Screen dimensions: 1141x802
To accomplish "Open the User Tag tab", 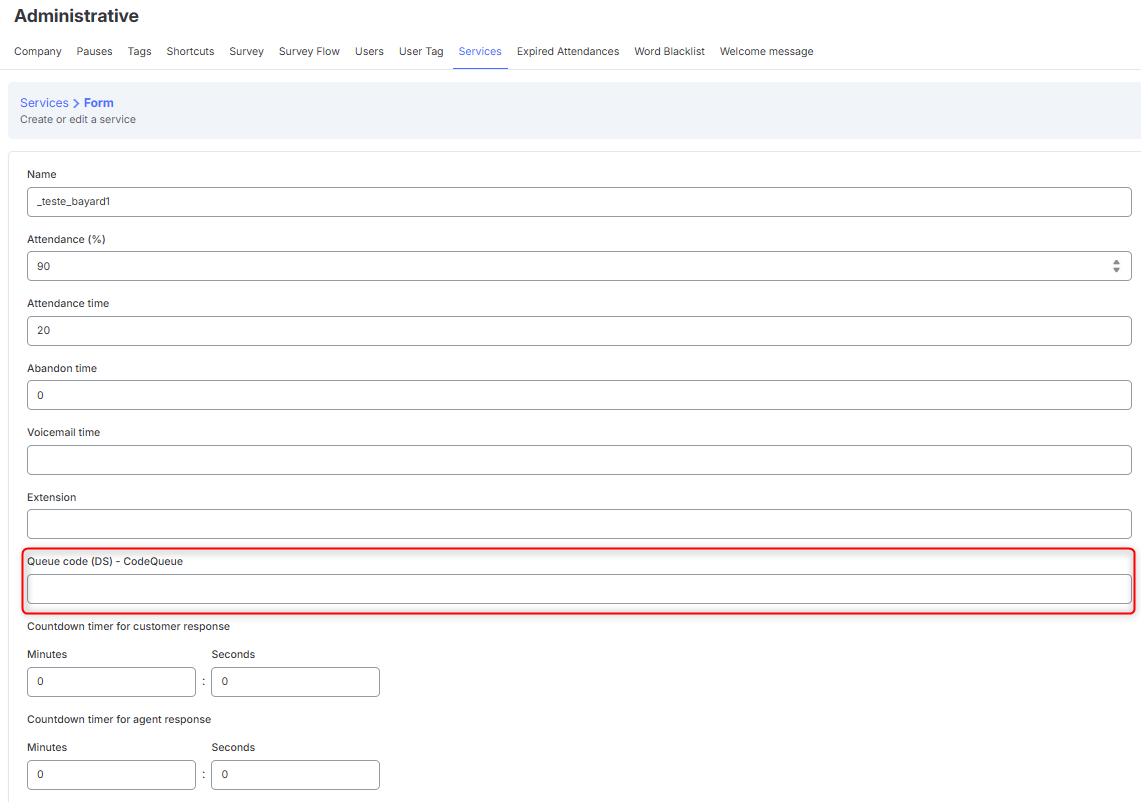I will coord(421,52).
